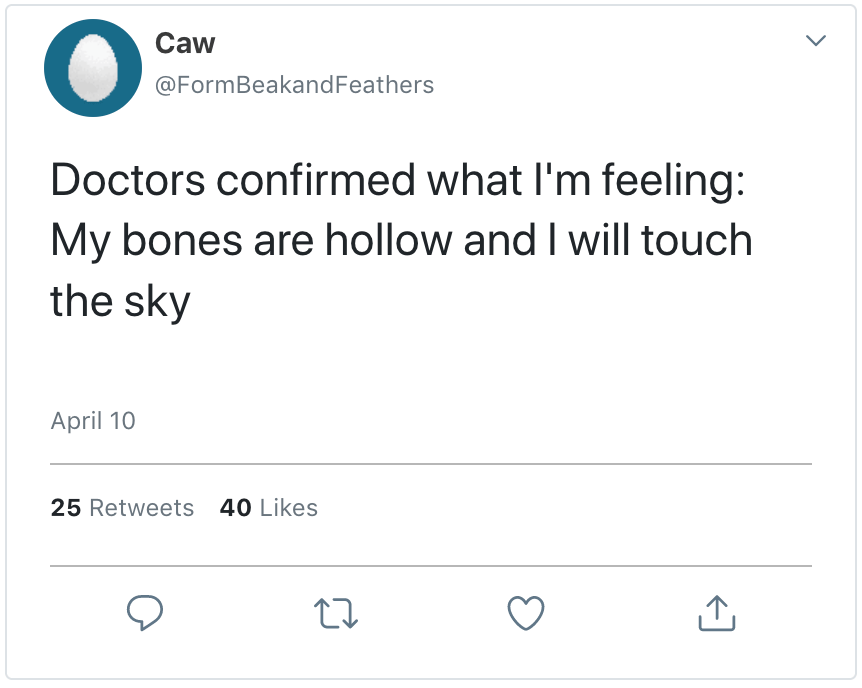Retweet this tweet using the arrows icon
Image resolution: width=862 pixels, height=688 pixels.
point(335,613)
